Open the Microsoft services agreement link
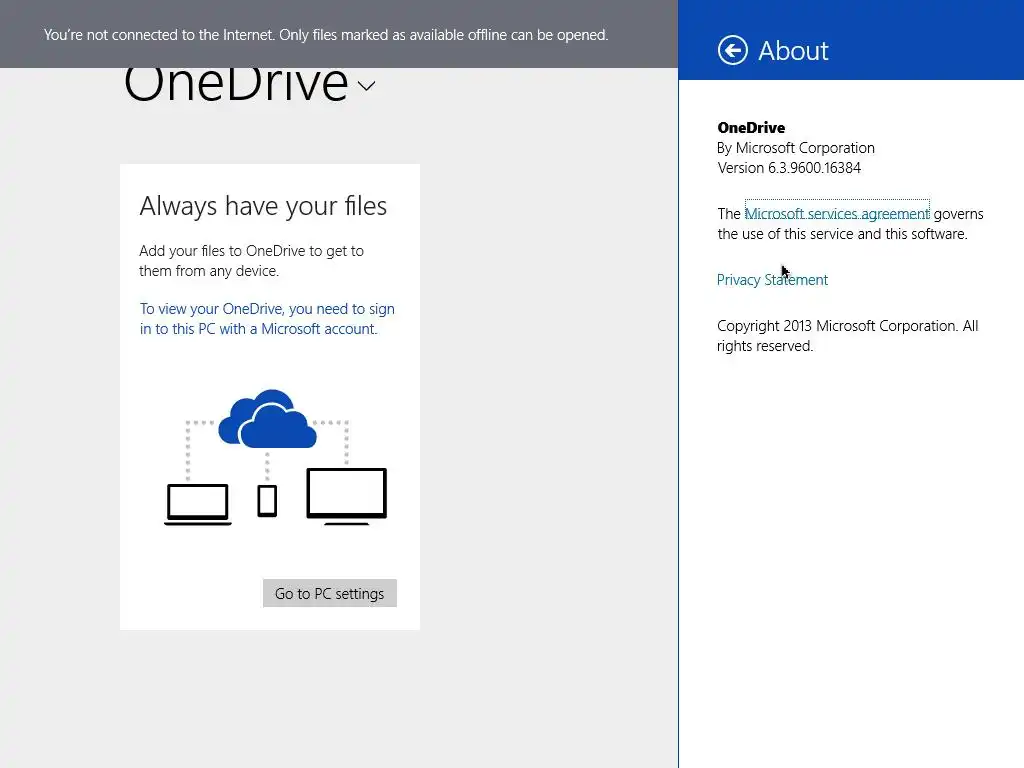Screen dimensions: 1024x768 [837, 214]
